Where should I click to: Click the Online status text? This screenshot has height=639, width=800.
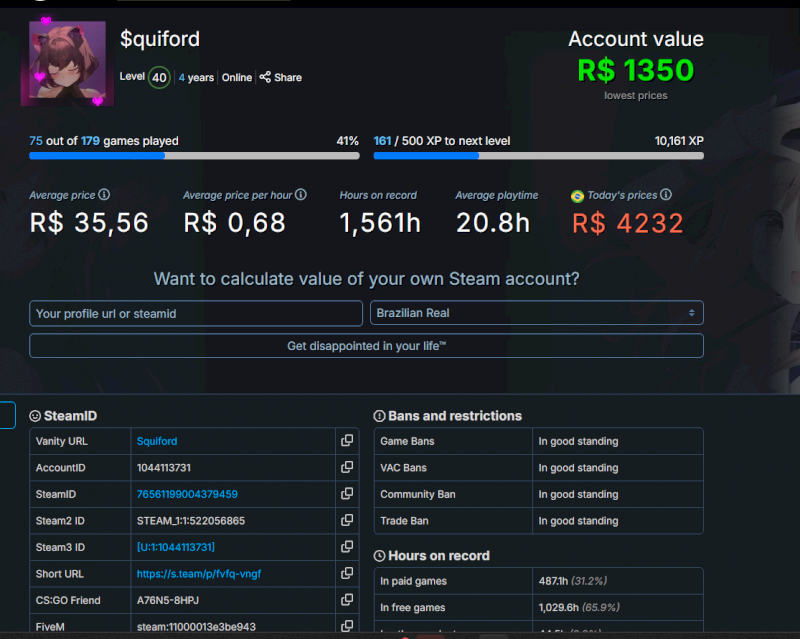(x=237, y=78)
